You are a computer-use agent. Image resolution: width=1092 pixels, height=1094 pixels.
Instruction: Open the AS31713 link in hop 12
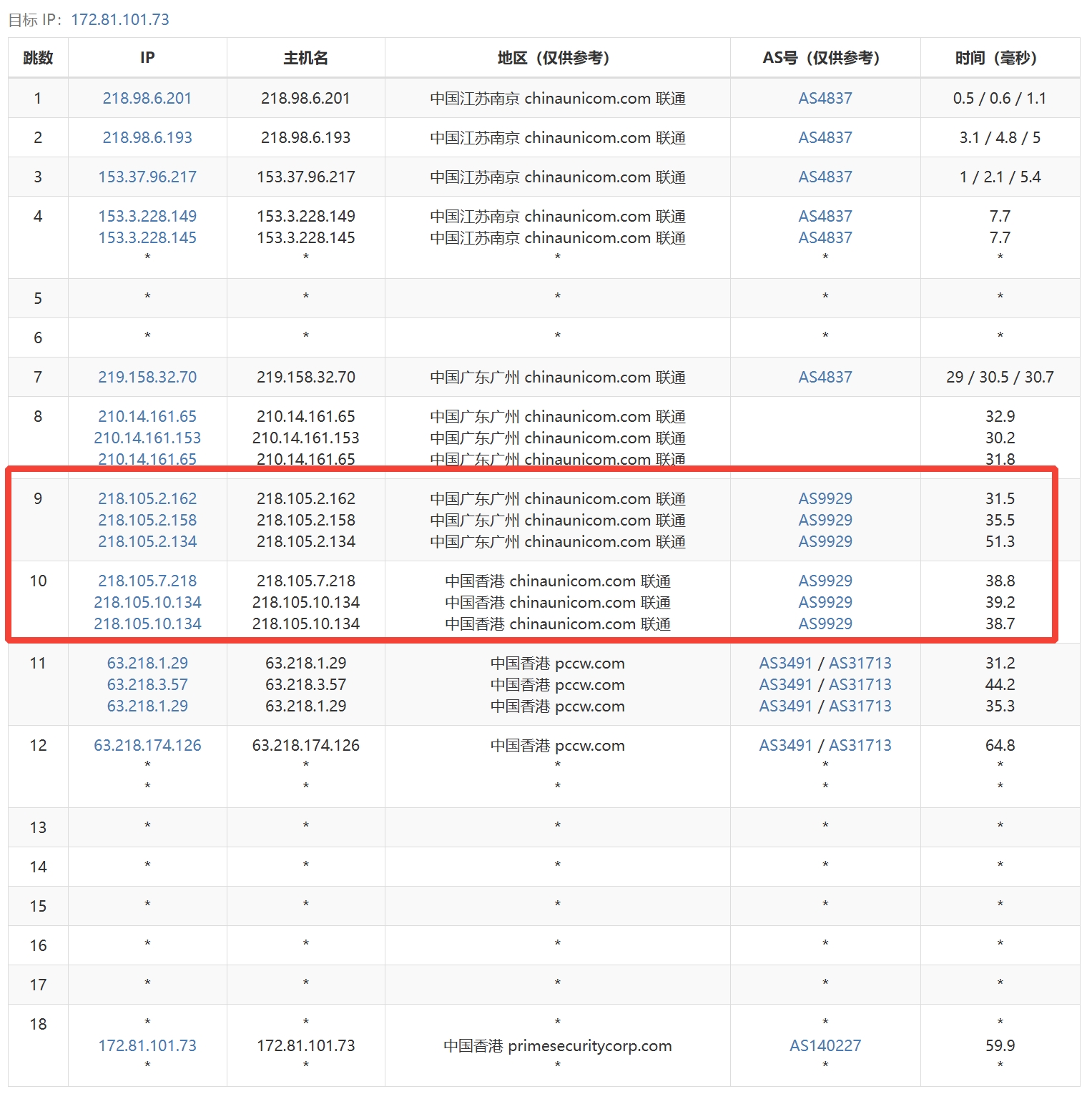[x=860, y=745]
